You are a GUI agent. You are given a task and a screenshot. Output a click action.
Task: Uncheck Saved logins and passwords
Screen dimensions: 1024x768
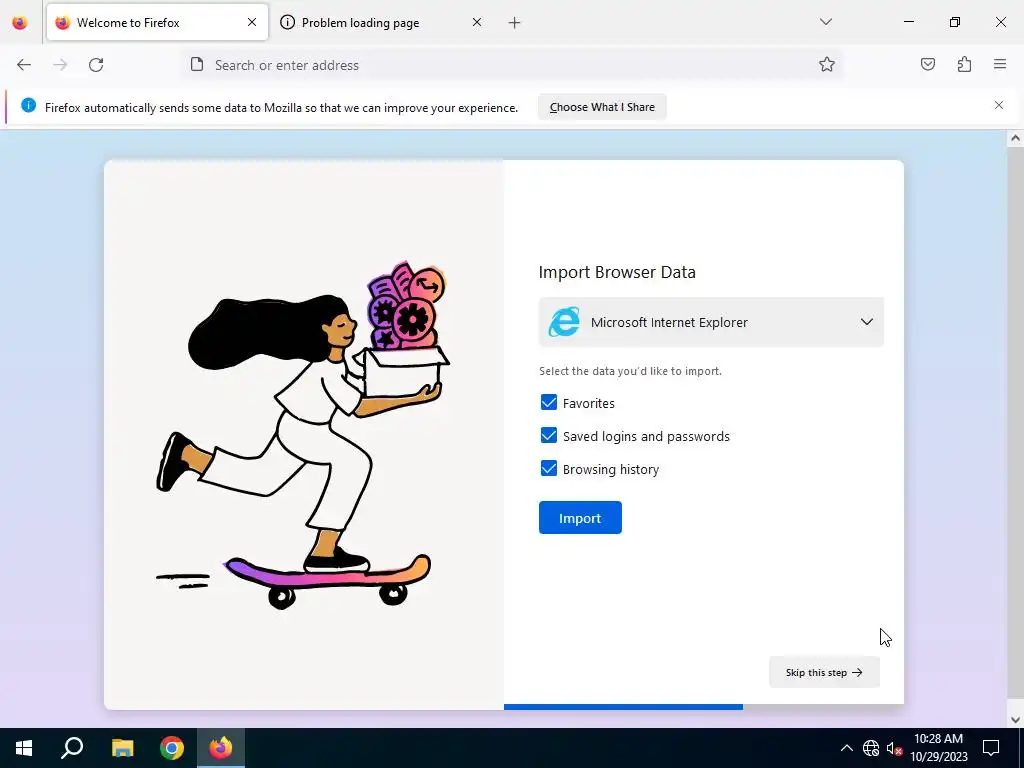pos(549,436)
